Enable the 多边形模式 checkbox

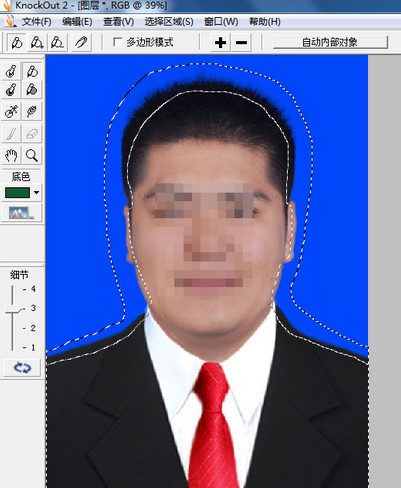(x=118, y=42)
